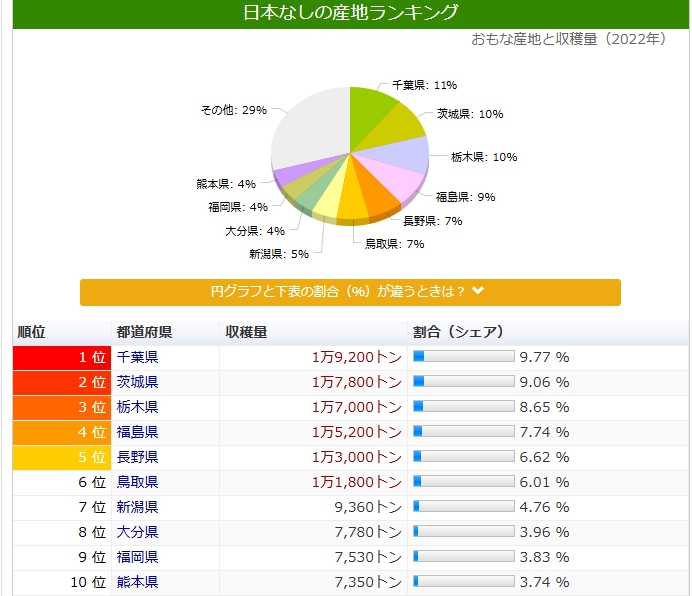Click the 収穫量 column header
Screen dimensions: 692x596
(x=246, y=332)
